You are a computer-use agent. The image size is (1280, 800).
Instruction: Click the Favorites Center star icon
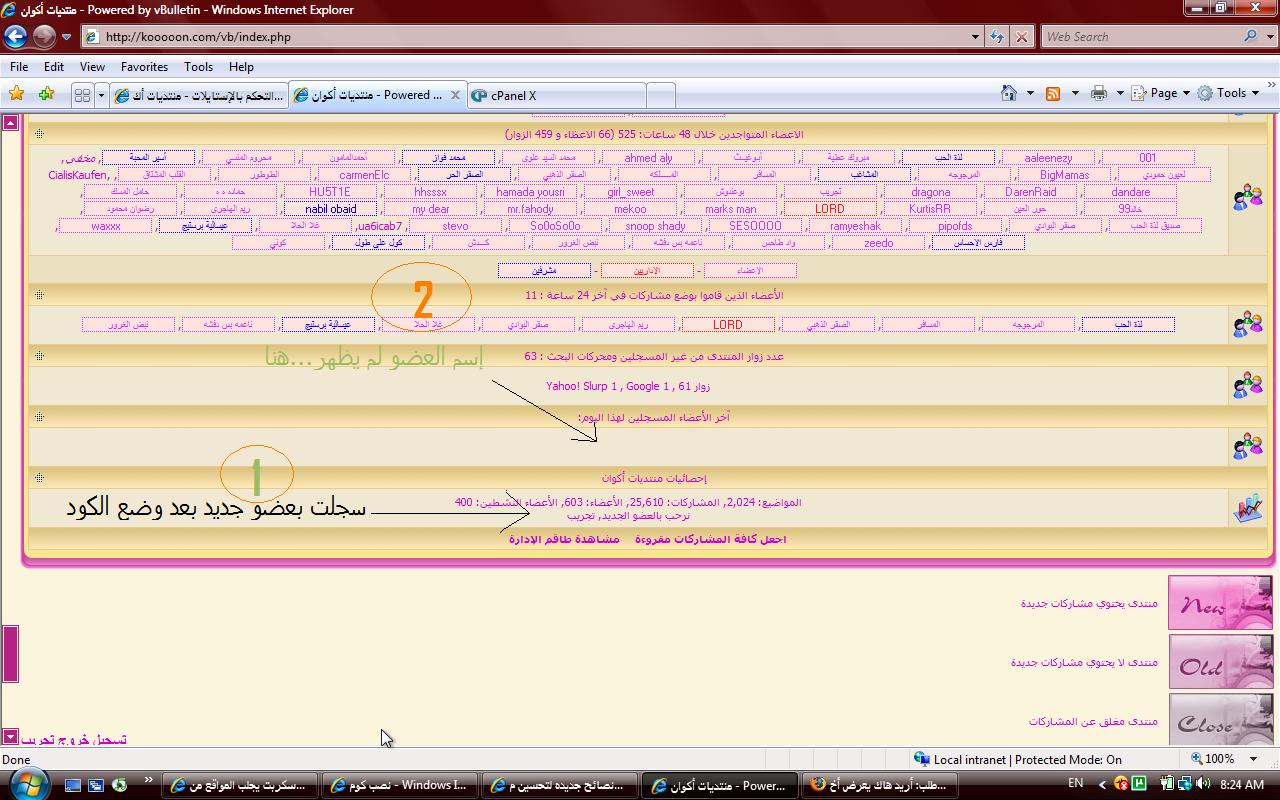point(16,94)
